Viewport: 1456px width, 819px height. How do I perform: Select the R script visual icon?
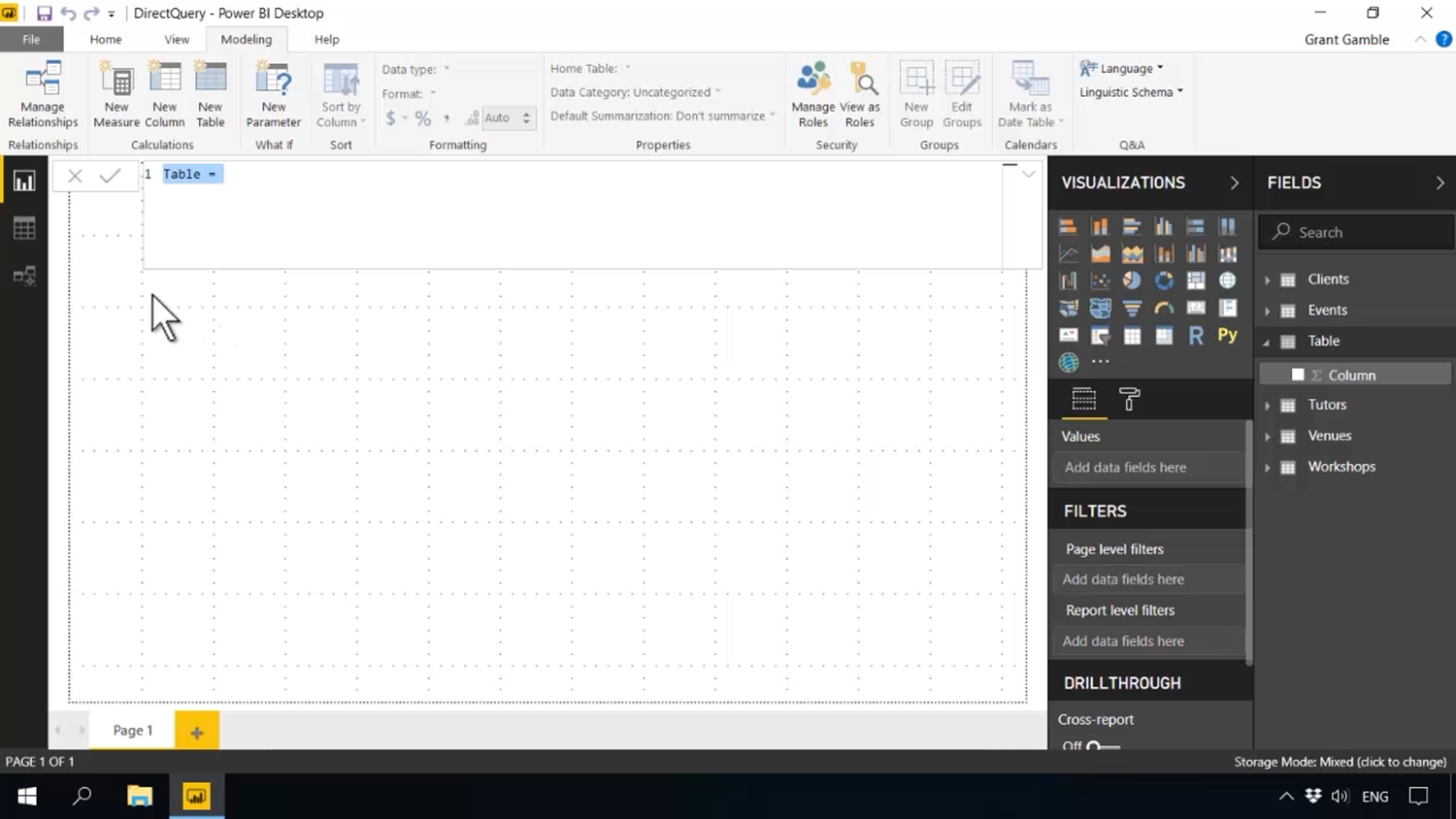coord(1196,336)
